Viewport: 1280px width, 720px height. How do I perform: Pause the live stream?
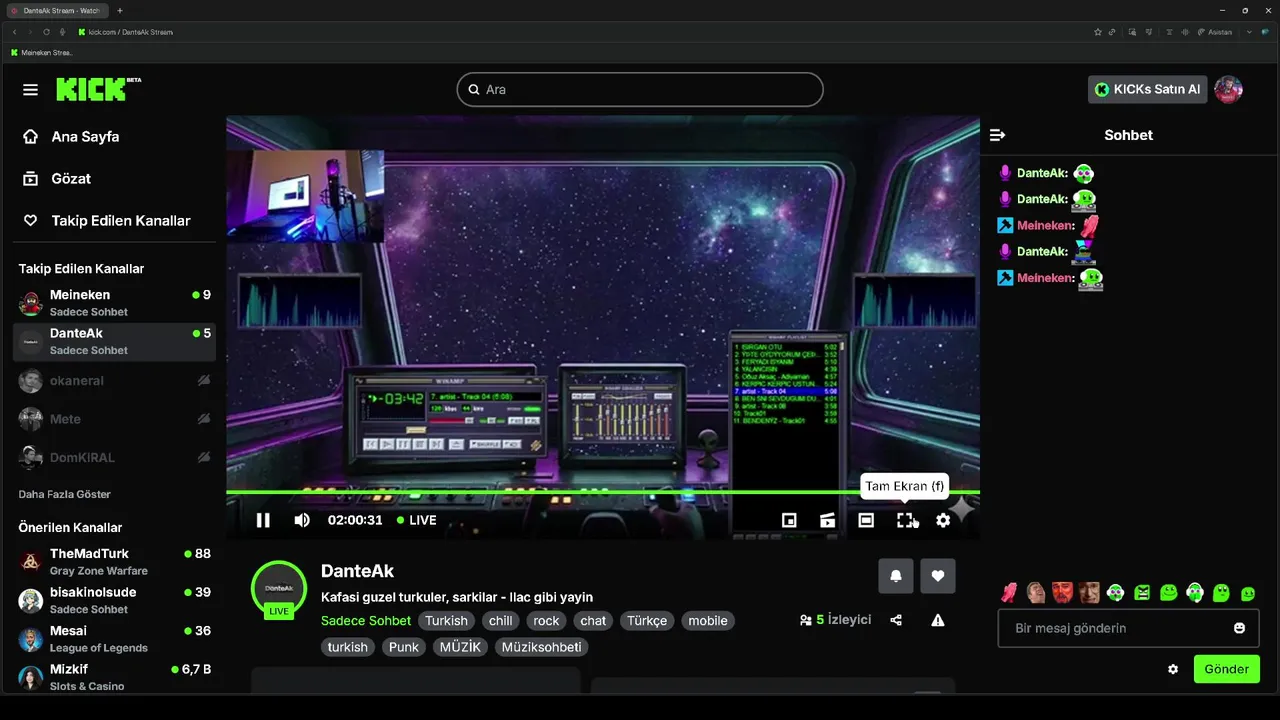pos(263,520)
